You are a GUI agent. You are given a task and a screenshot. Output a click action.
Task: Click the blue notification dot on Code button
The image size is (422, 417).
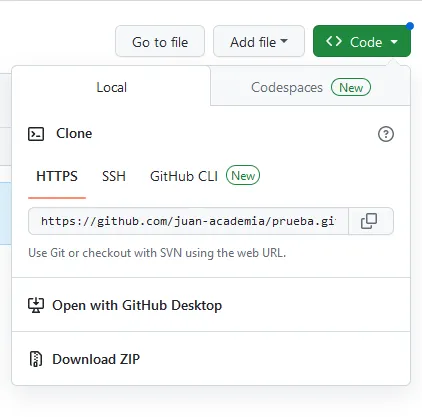point(410,26)
